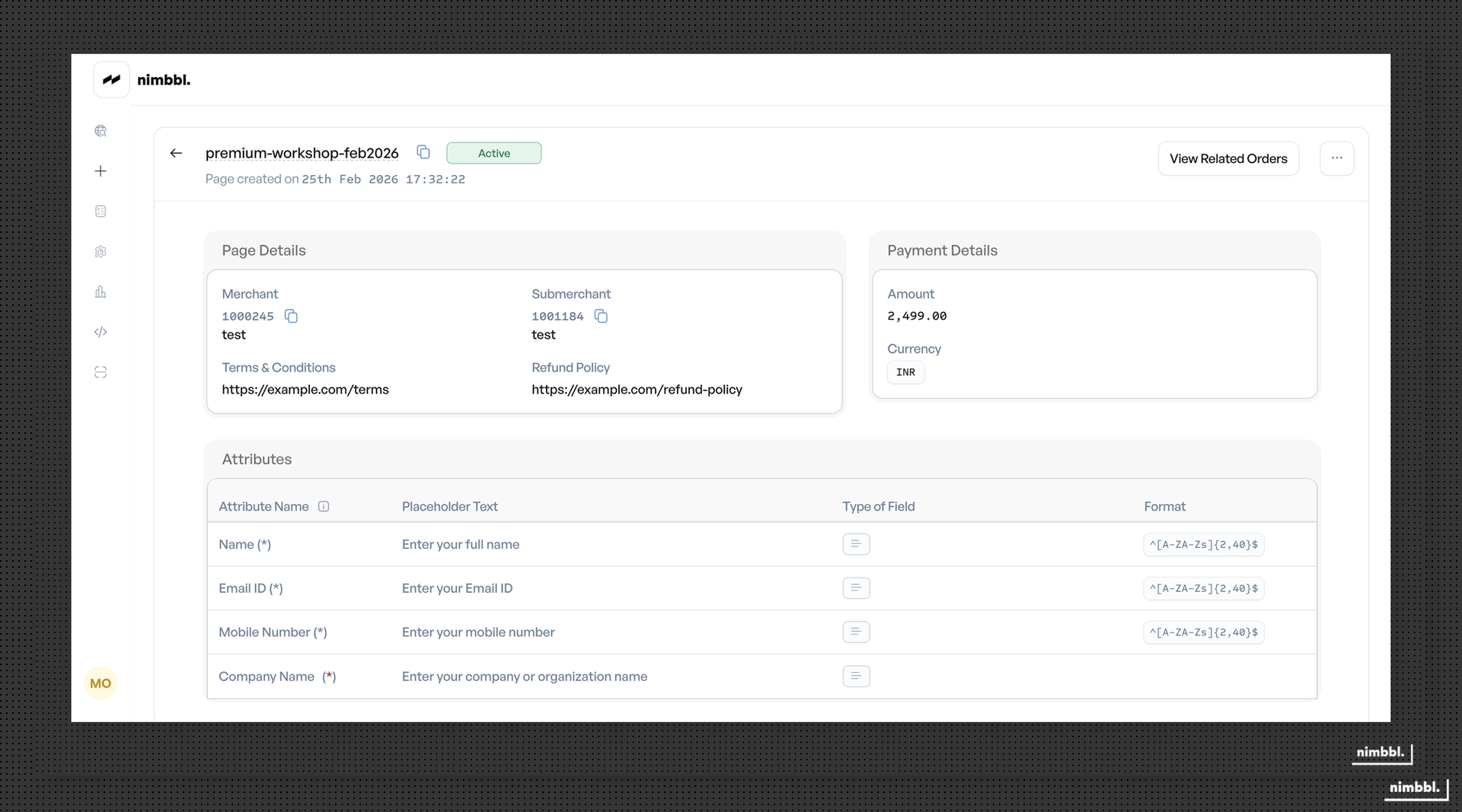Open Type of Field selector for Name row
This screenshot has width=1462, height=812.
click(x=856, y=544)
